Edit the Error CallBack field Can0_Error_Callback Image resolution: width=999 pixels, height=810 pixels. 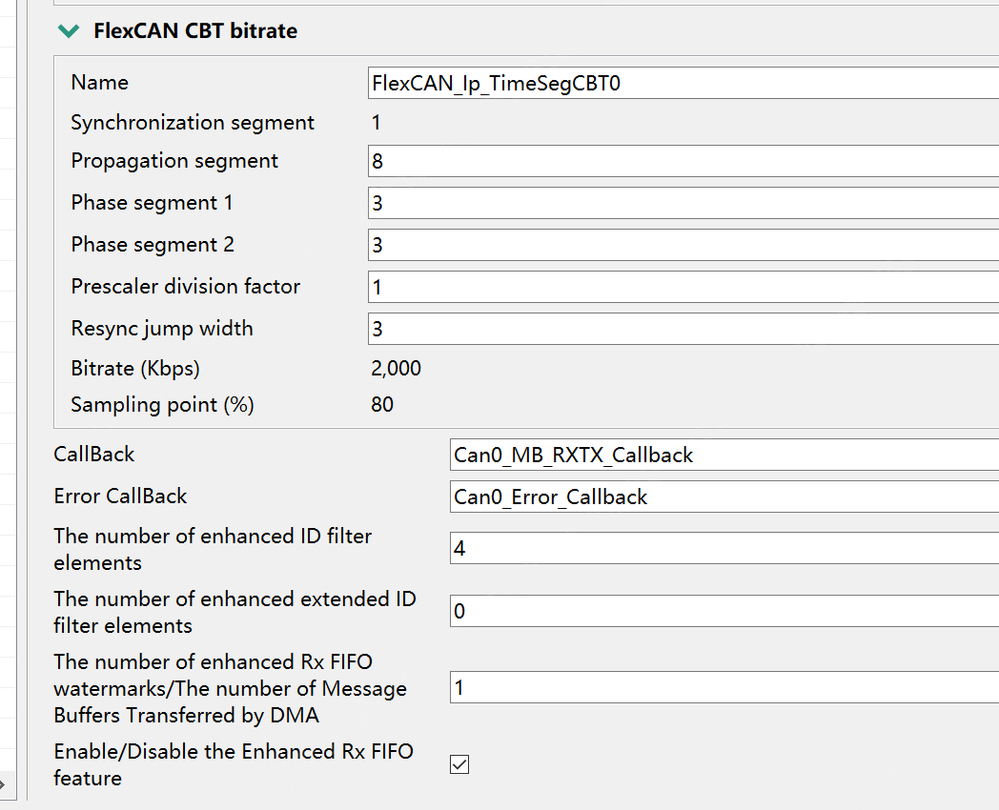650,496
